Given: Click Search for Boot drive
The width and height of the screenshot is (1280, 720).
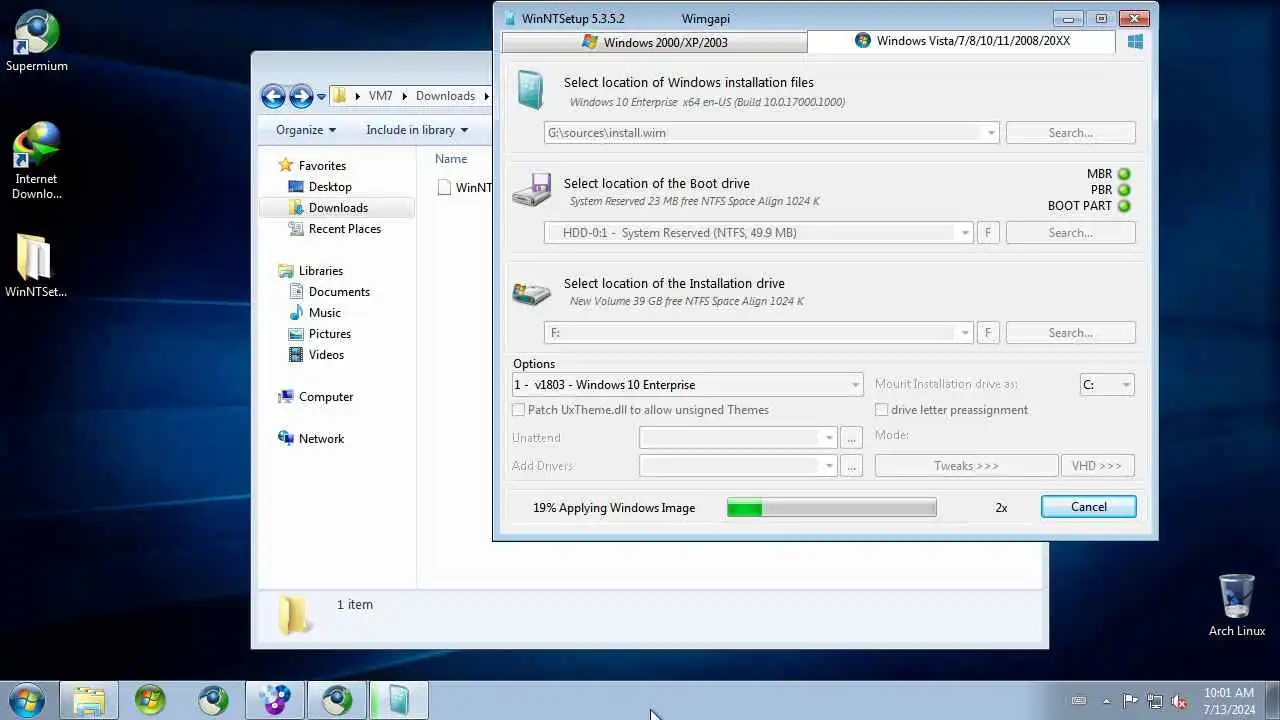Looking at the screenshot, I should (x=1070, y=233).
